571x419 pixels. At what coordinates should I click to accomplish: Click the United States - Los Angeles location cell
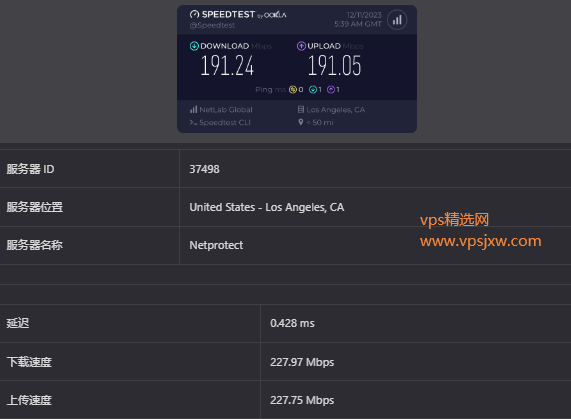(x=375, y=207)
